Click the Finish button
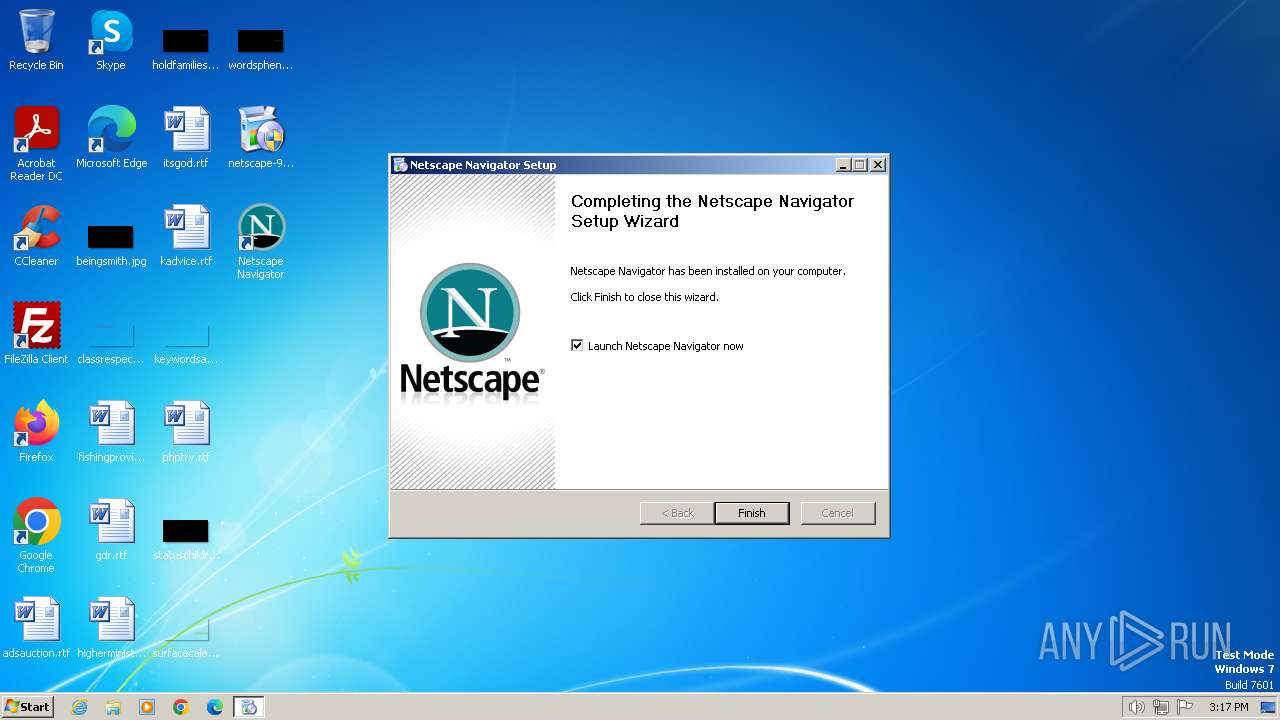Image resolution: width=1280 pixels, height=720 pixels. [752, 513]
